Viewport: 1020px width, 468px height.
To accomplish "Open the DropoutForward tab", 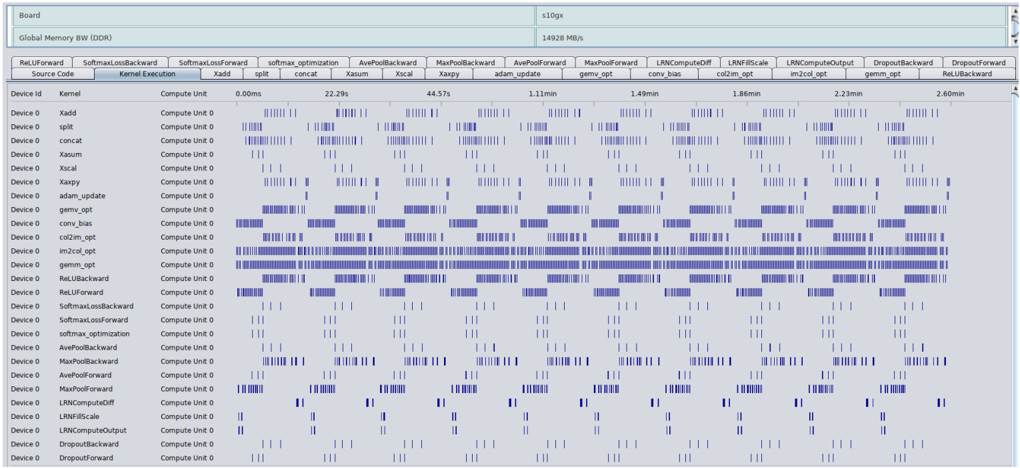I will coord(978,62).
